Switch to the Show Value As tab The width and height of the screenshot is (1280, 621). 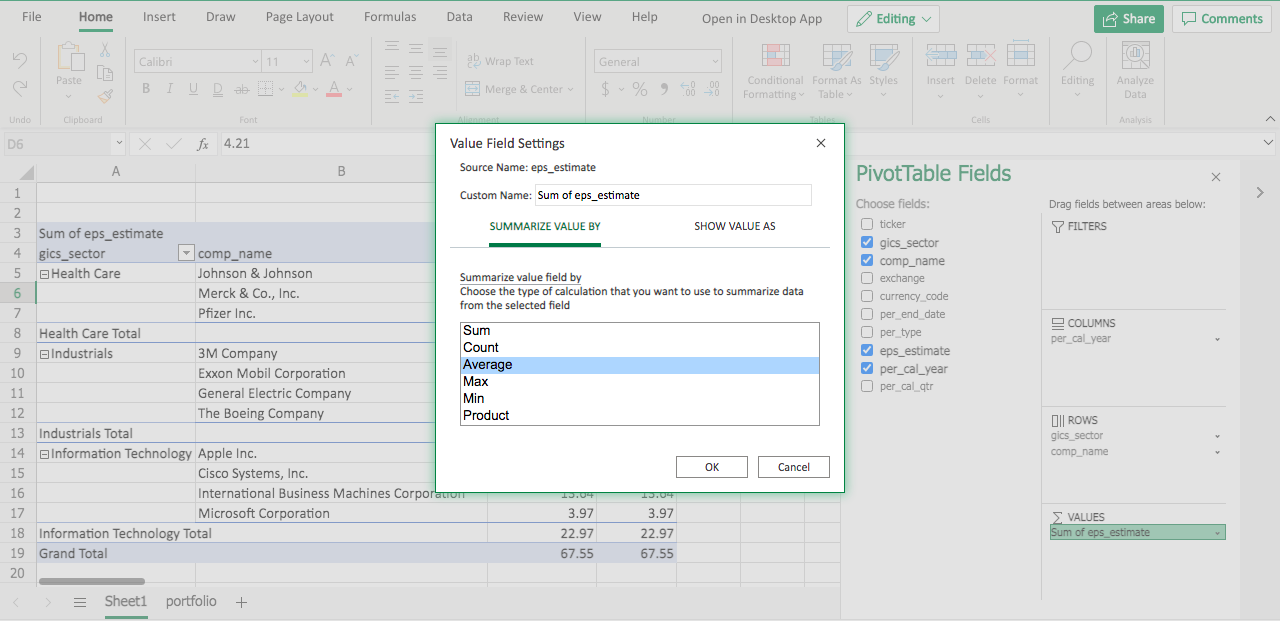(734, 226)
